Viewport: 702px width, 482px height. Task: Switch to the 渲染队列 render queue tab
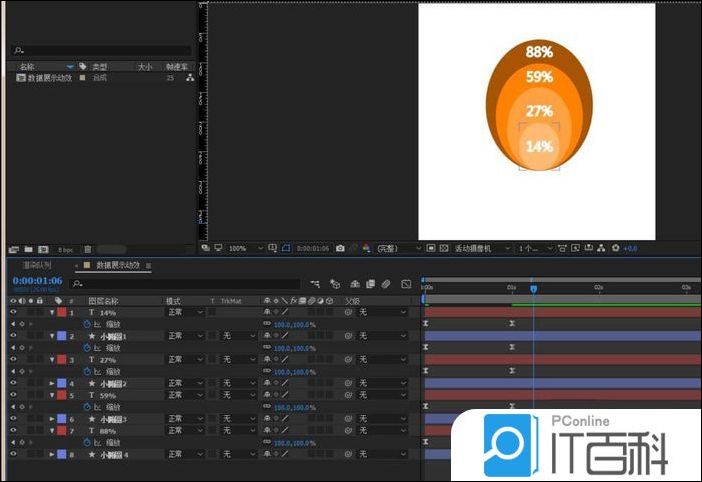37,265
